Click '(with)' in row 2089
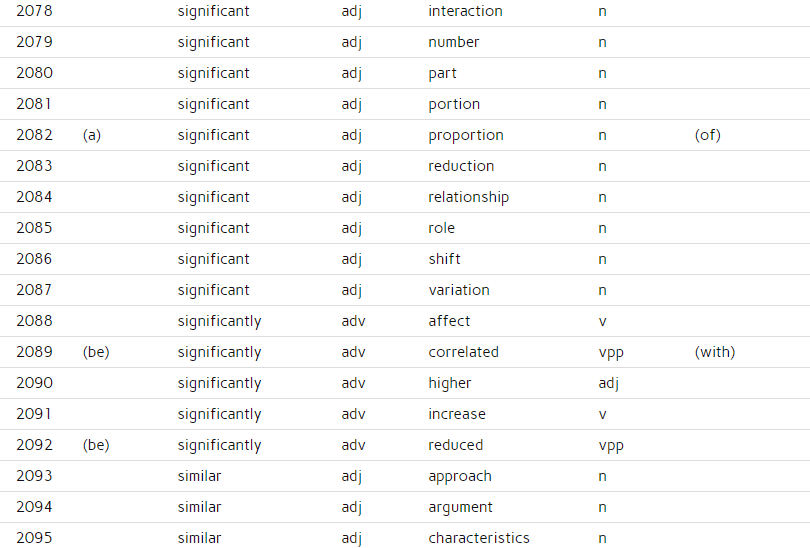 [x=714, y=352]
